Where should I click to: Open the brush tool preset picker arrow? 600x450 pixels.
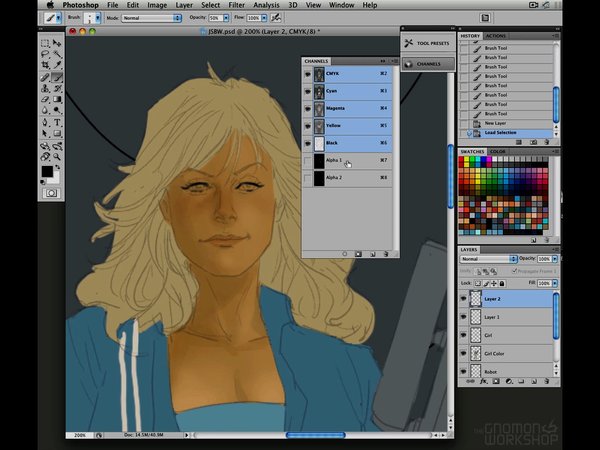(59, 18)
